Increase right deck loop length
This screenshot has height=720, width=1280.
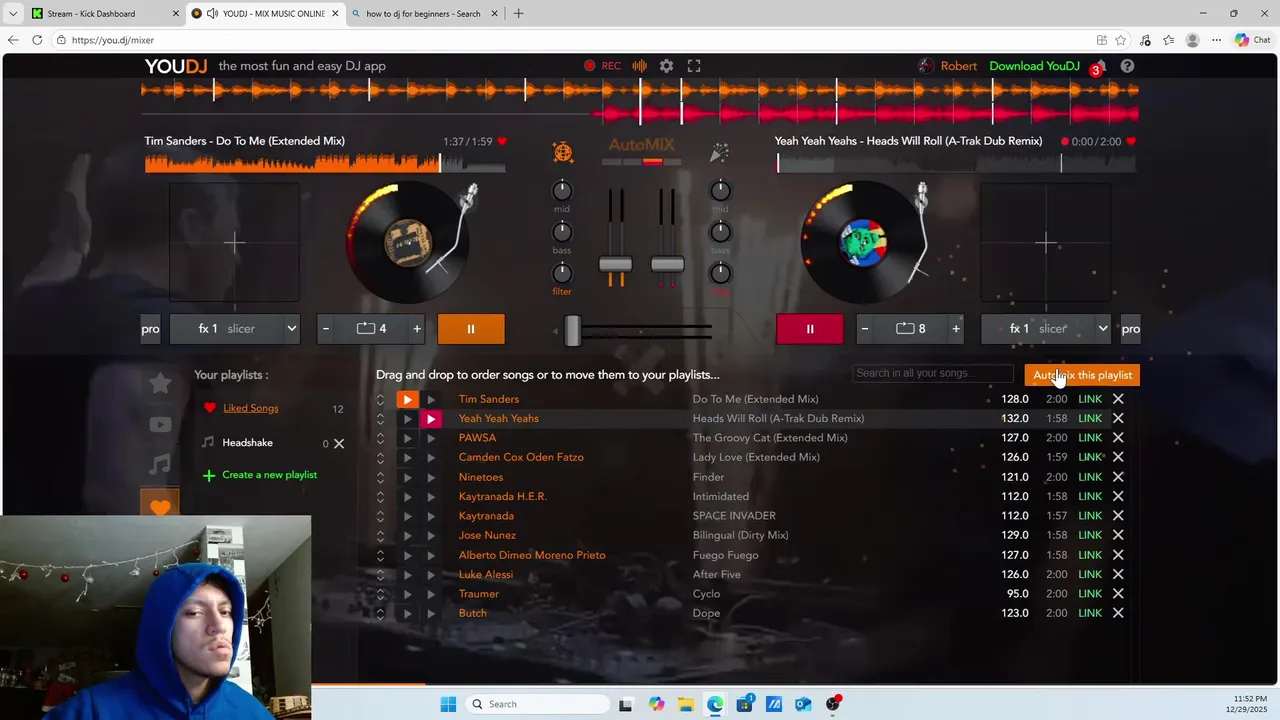coord(956,329)
